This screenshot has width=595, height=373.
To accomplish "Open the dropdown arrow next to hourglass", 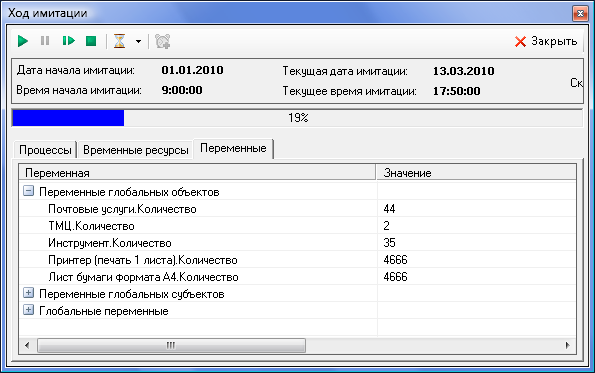I will pos(139,41).
